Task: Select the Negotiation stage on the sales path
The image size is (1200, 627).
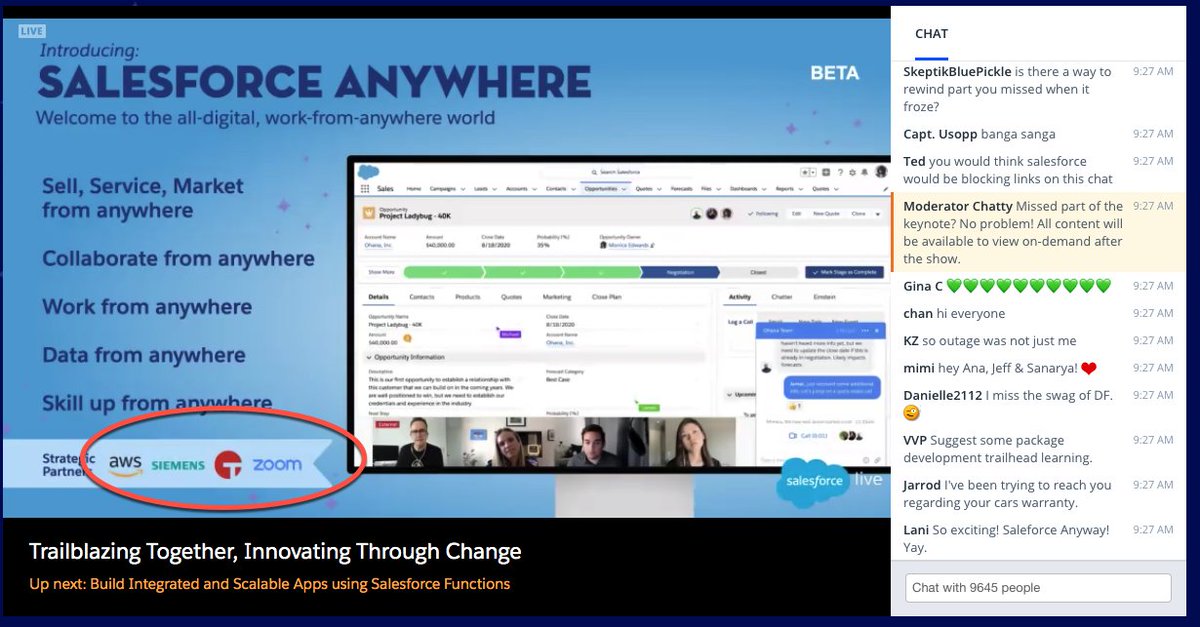Action: 680,272
